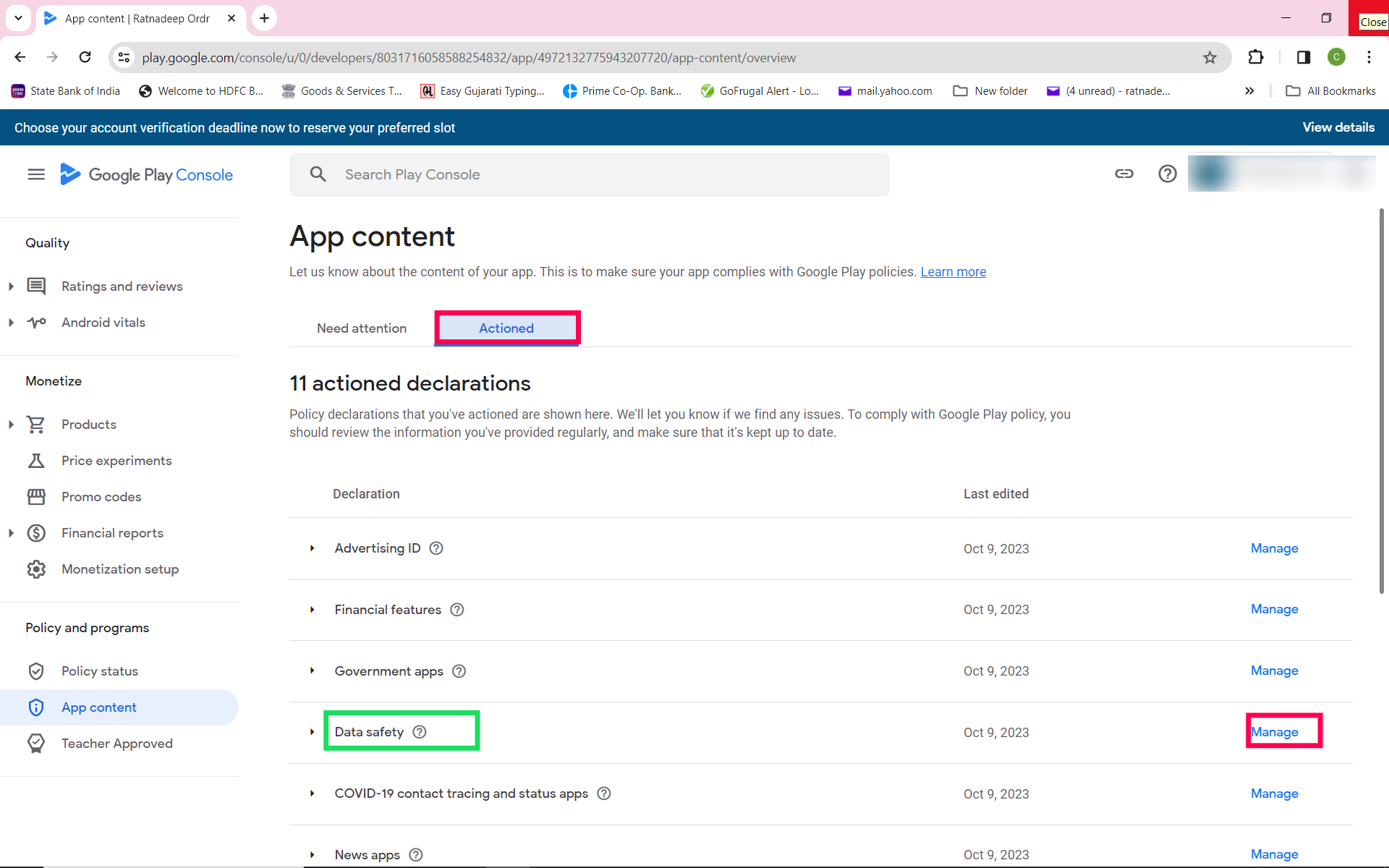Open Chrome side panel icon

point(1303,58)
